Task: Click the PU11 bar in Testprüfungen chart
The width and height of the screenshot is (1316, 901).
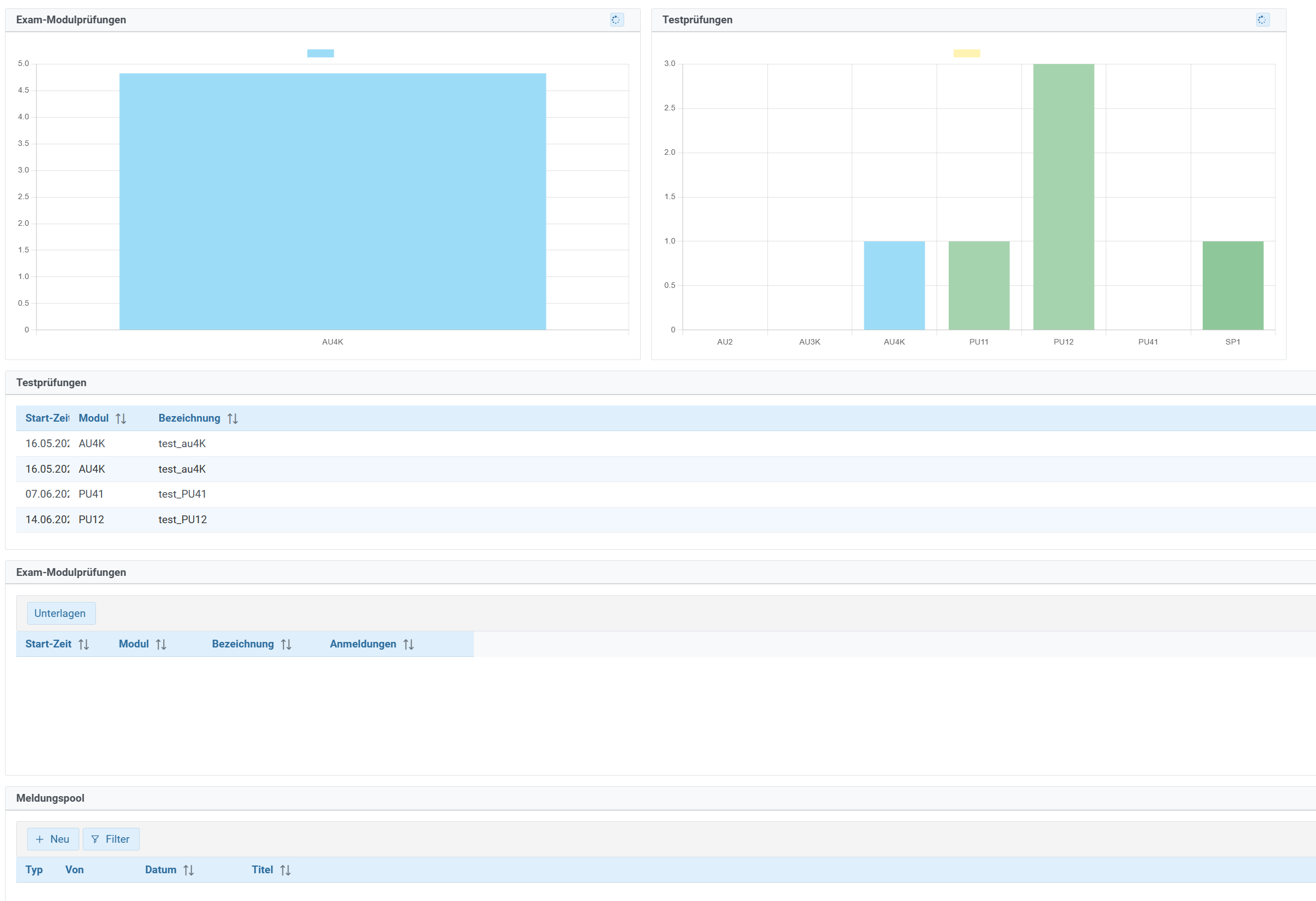Action: point(979,286)
